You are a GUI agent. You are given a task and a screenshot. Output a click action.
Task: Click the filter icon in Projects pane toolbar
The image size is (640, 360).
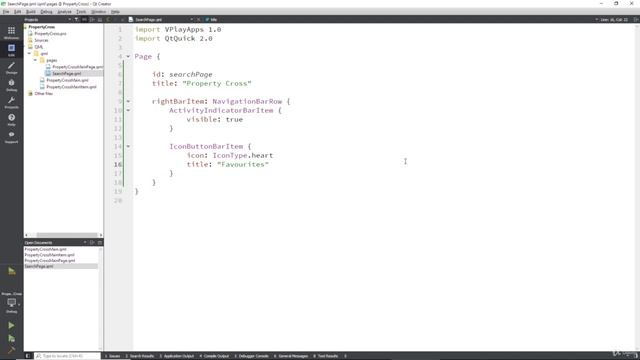tap(76, 19)
